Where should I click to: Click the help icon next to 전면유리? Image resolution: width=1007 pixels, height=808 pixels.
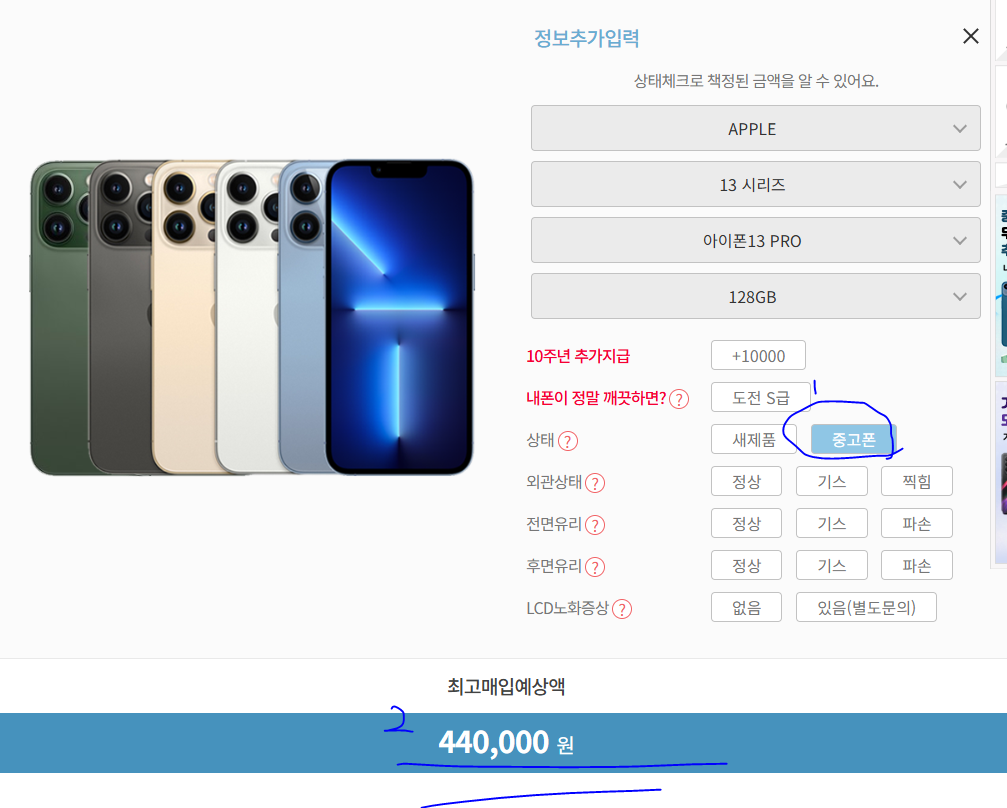[595, 525]
